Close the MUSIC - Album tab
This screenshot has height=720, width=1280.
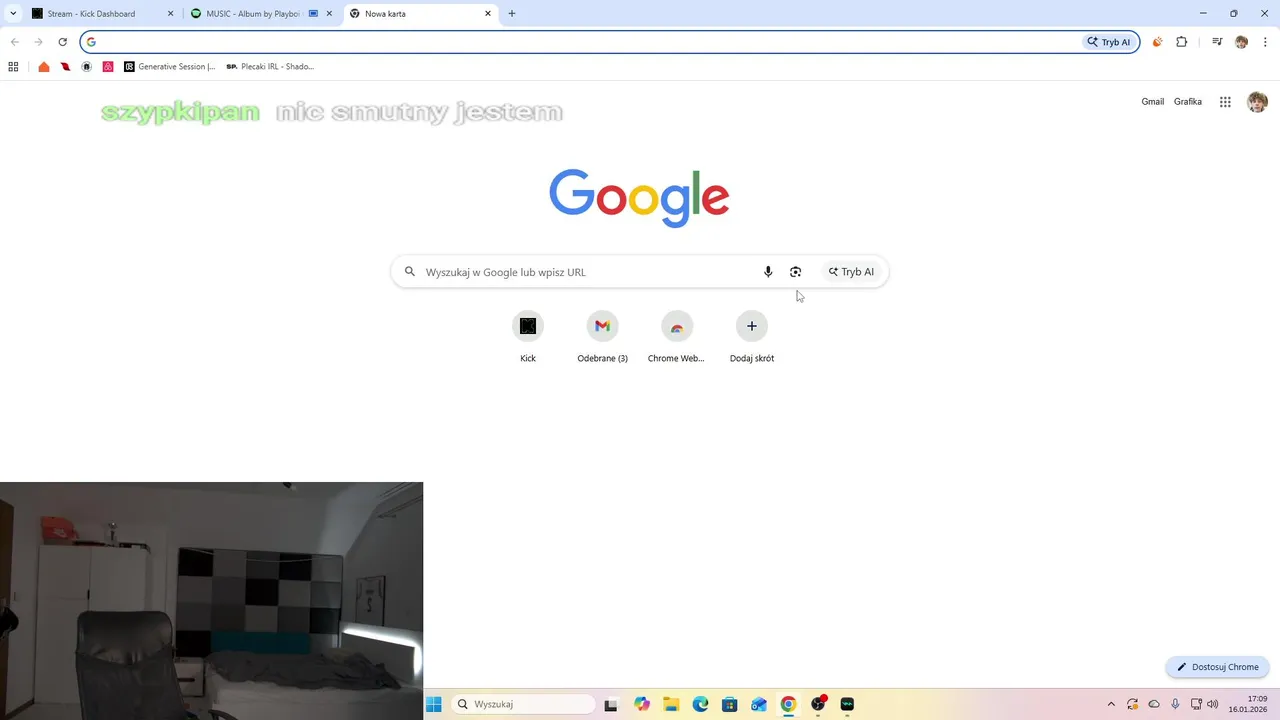329,14
